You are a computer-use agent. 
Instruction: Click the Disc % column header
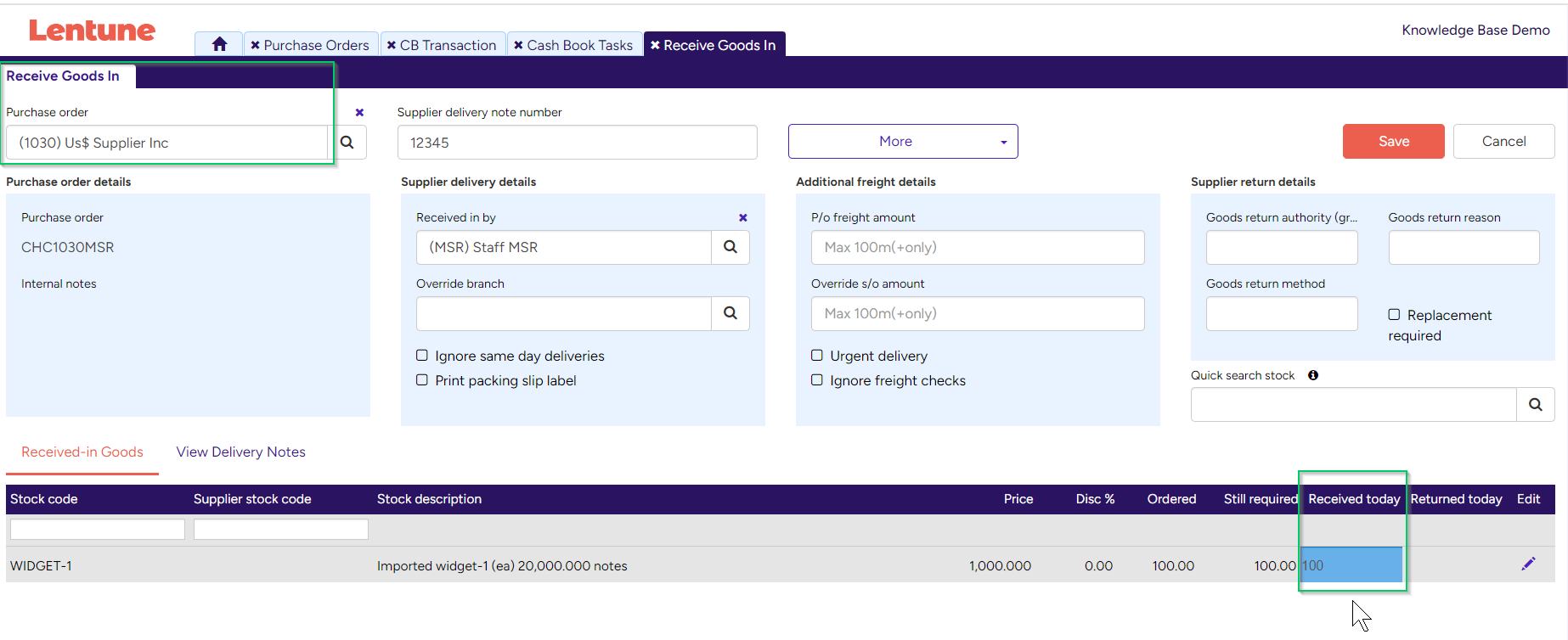(x=1095, y=499)
